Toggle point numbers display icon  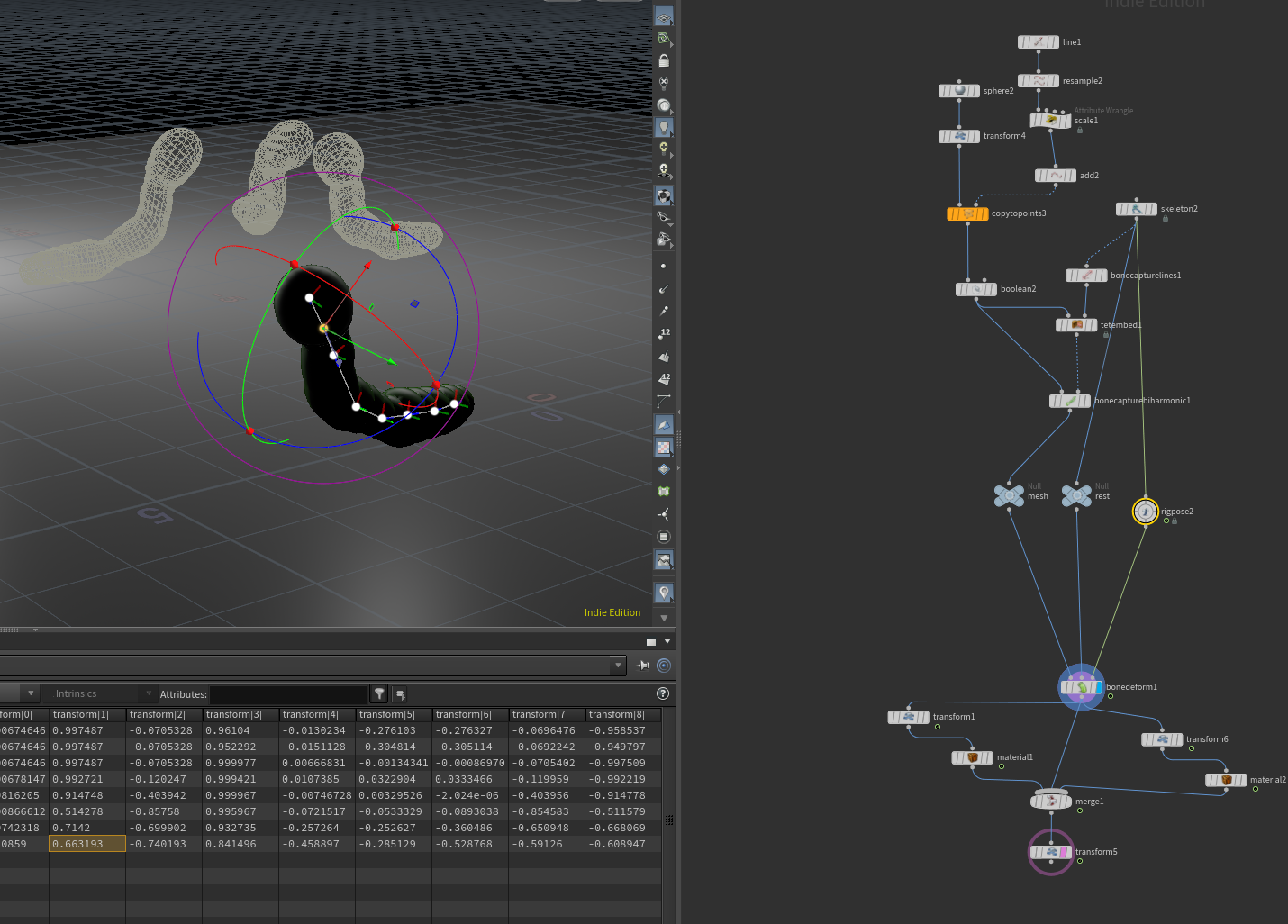[664, 333]
